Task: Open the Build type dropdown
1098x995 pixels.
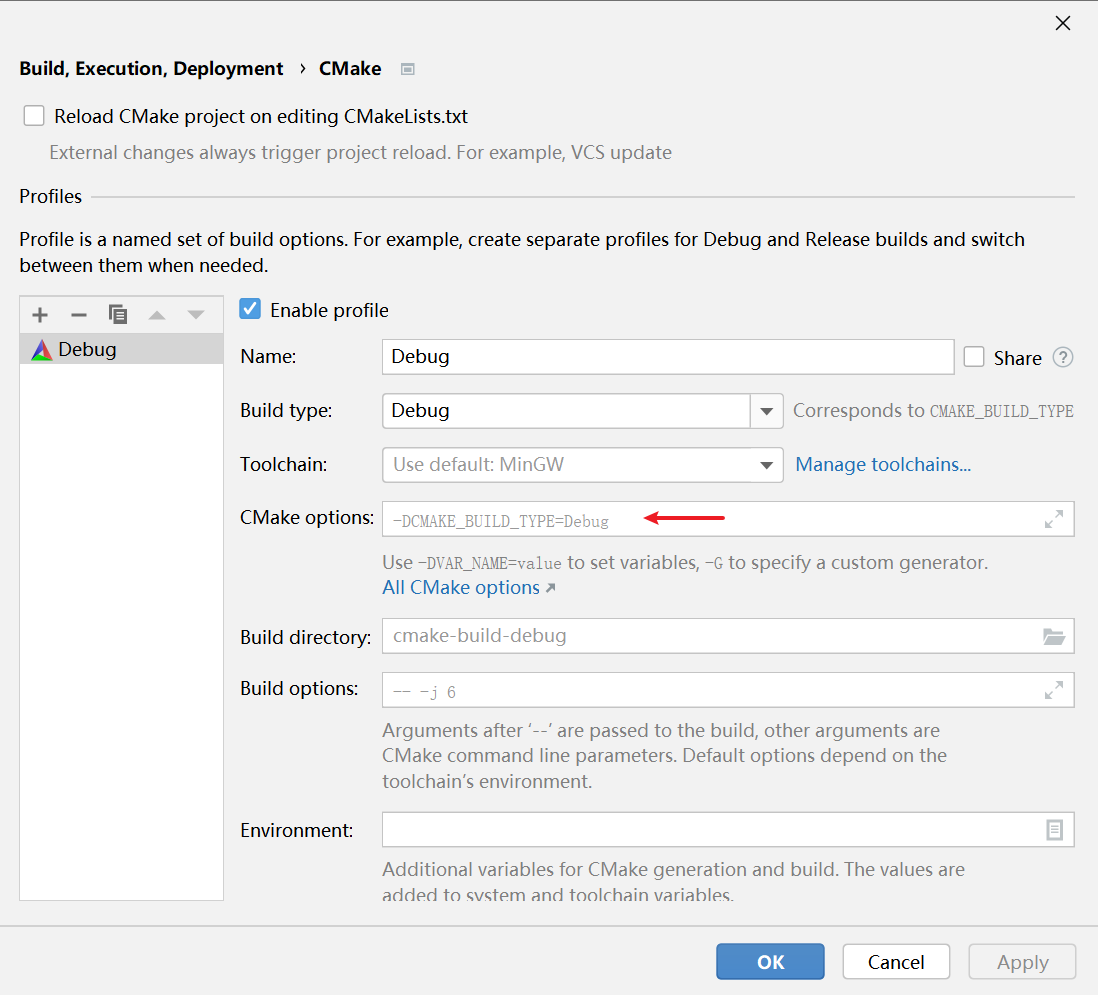Action: 767,411
